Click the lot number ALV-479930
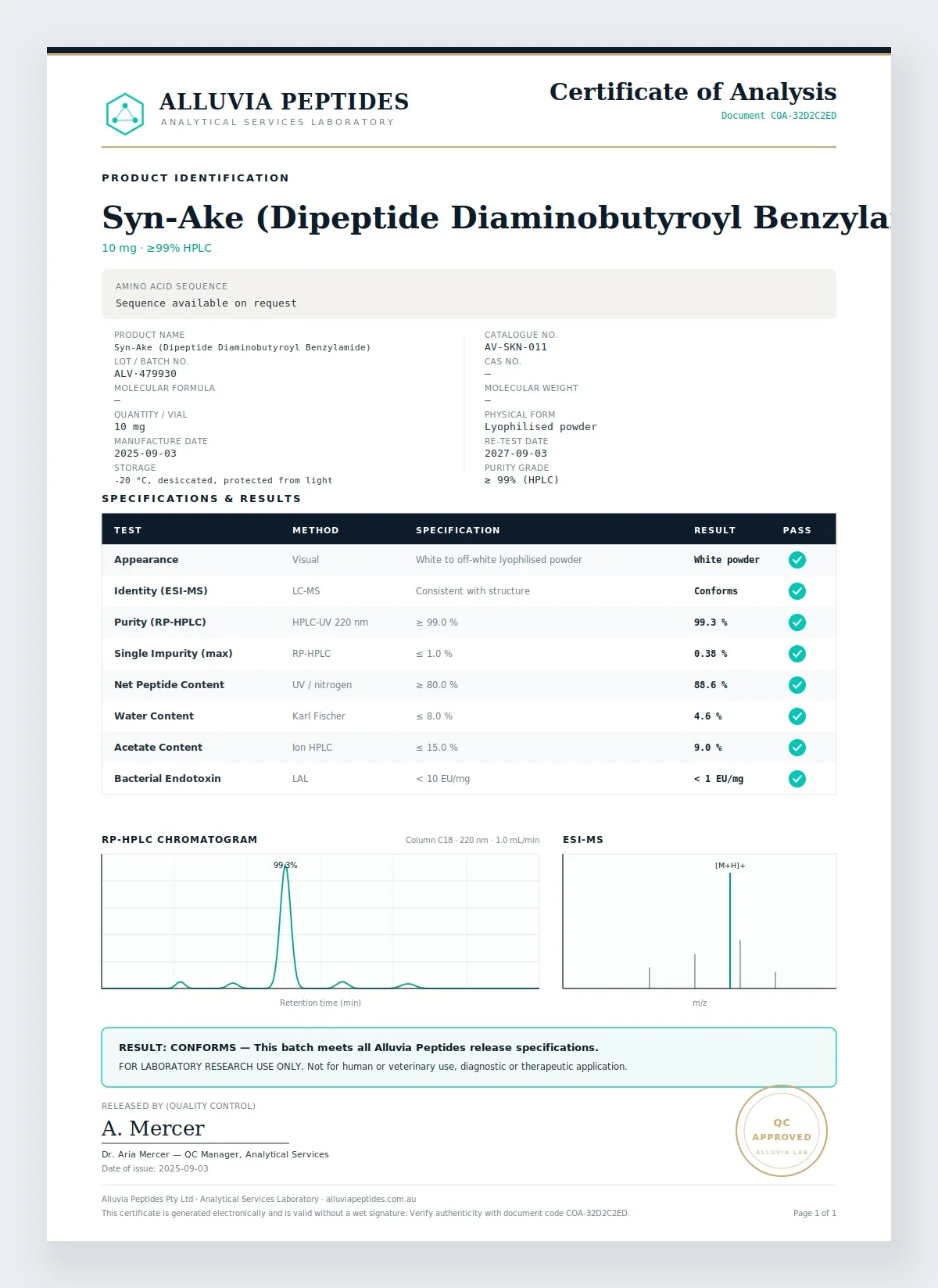938x1288 pixels. point(145,374)
